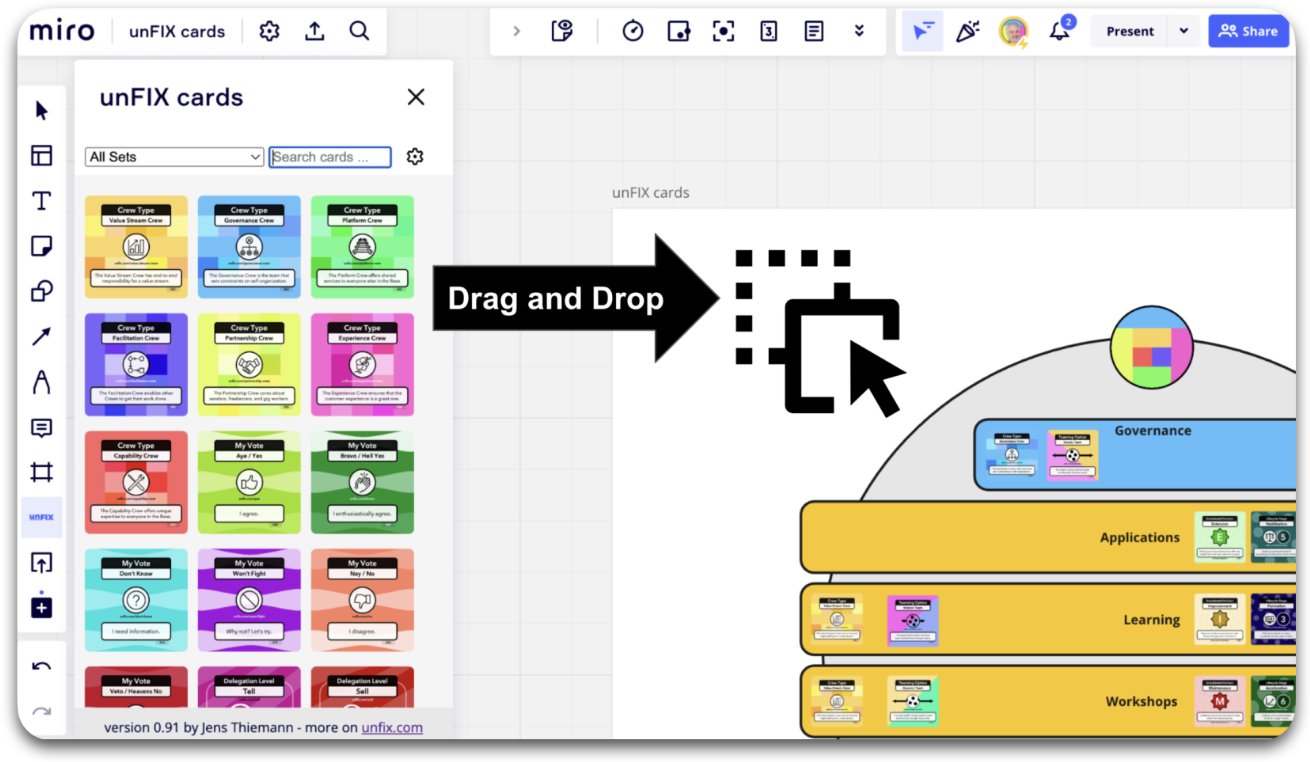Redo the last action
This screenshot has width=1310, height=762.
(x=41, y=713)
